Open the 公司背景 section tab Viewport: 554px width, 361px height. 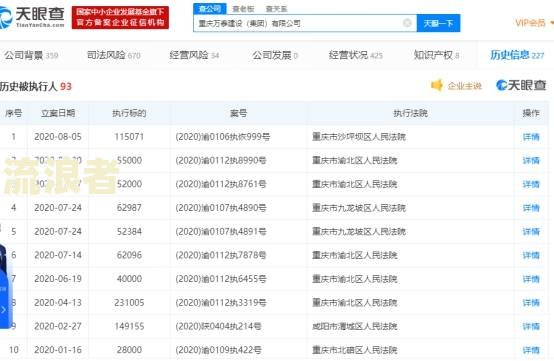[x=31, y=55]
